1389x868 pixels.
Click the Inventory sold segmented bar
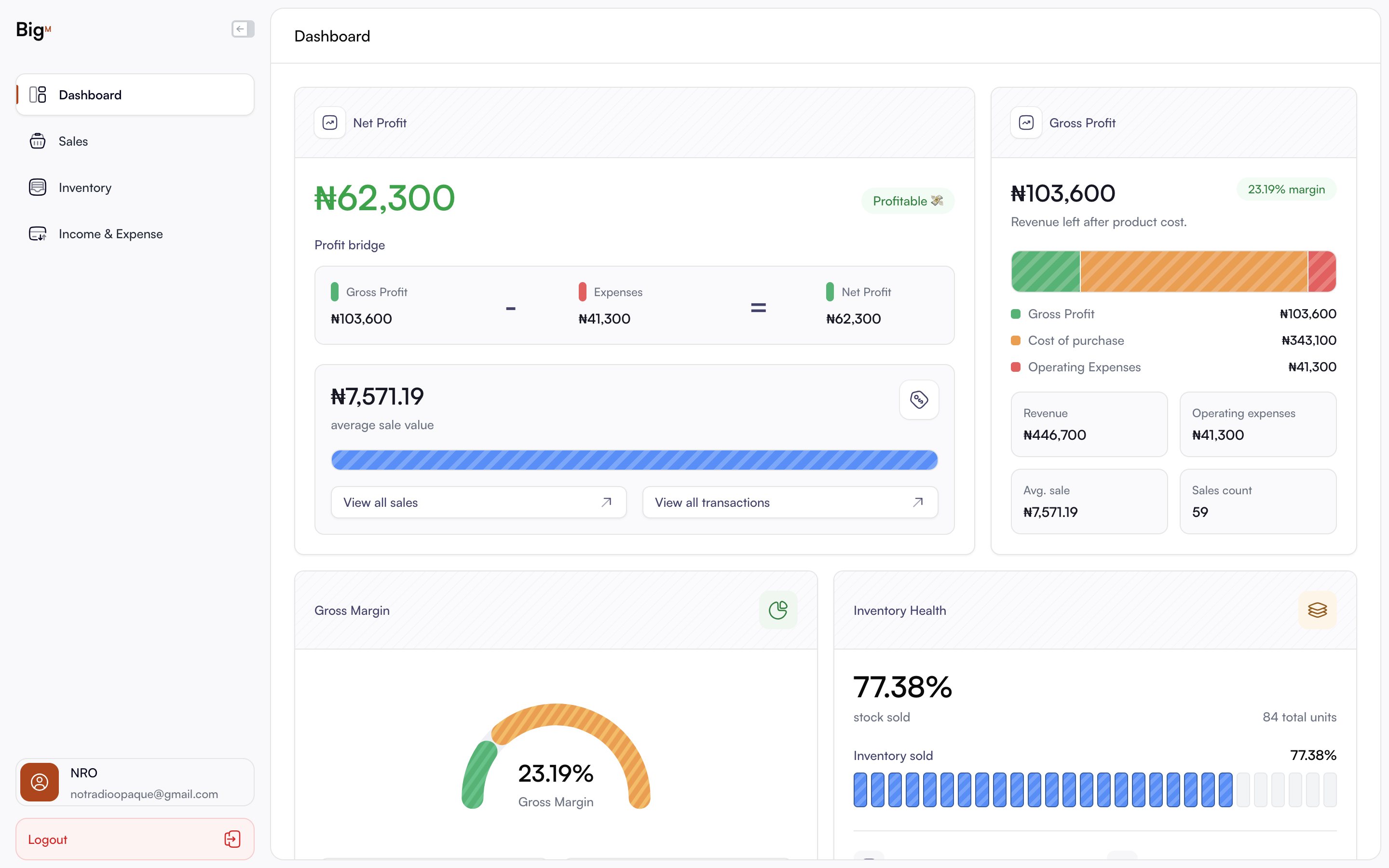(1094, 789)
